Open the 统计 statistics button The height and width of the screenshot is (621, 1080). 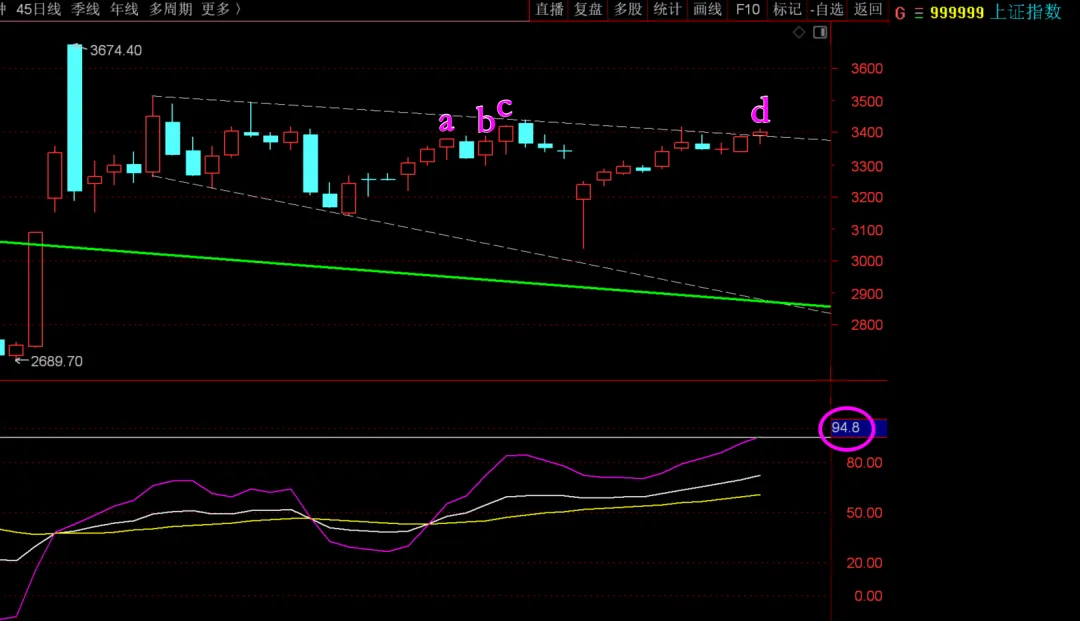667,10
